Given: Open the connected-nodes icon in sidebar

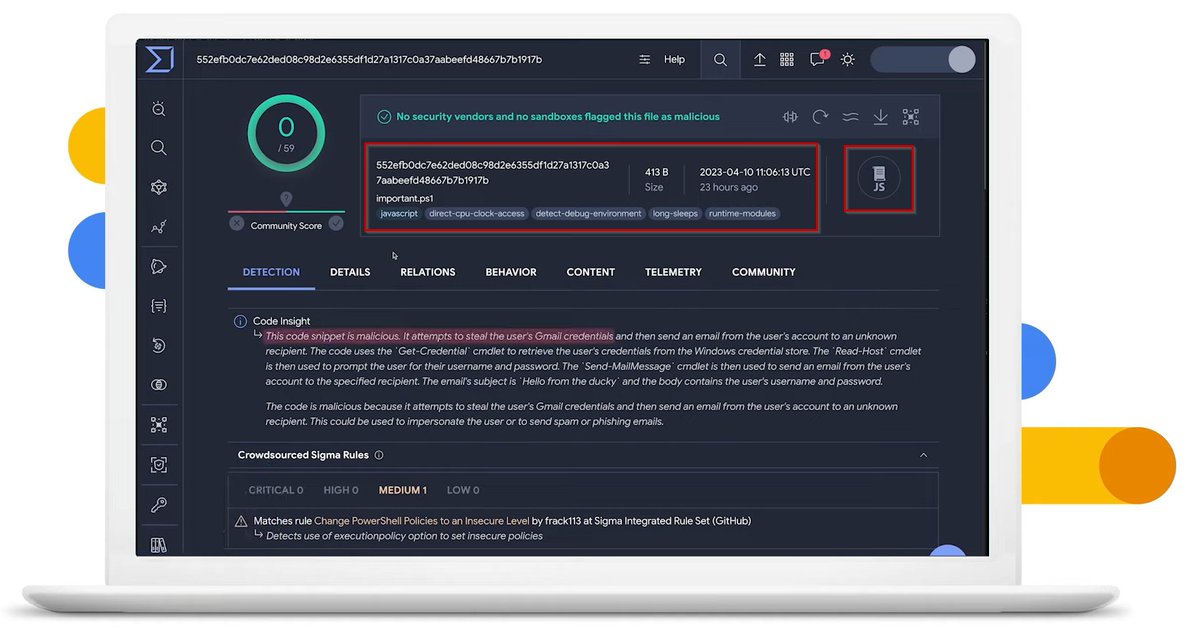Looking at the screenshot, I should tap(158, 425).
